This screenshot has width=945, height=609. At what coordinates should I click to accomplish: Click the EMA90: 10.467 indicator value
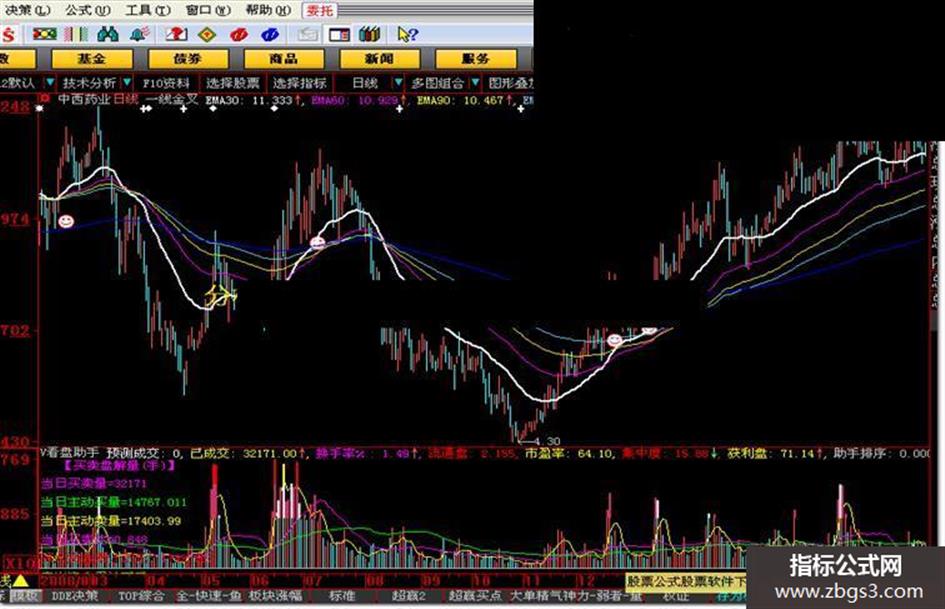460,100
